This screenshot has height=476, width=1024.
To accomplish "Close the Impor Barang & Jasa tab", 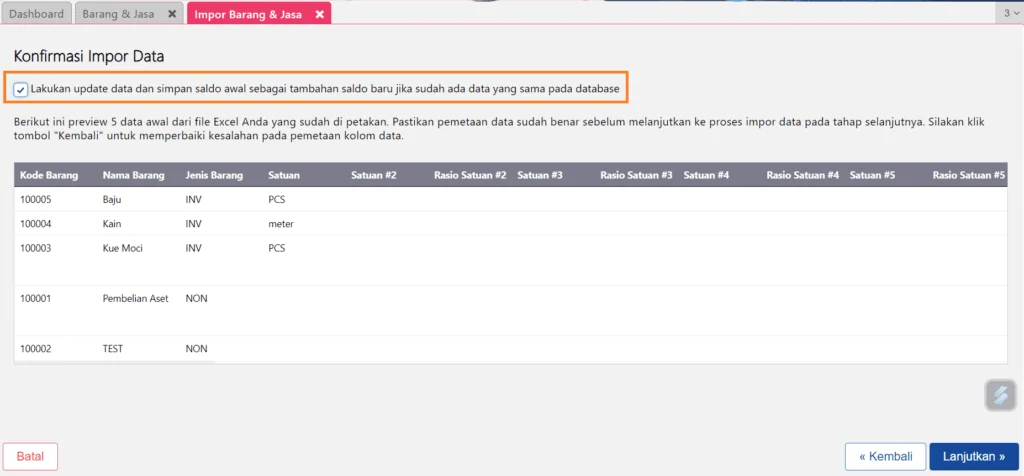I will pyautogui.click(x=319, y=14).
